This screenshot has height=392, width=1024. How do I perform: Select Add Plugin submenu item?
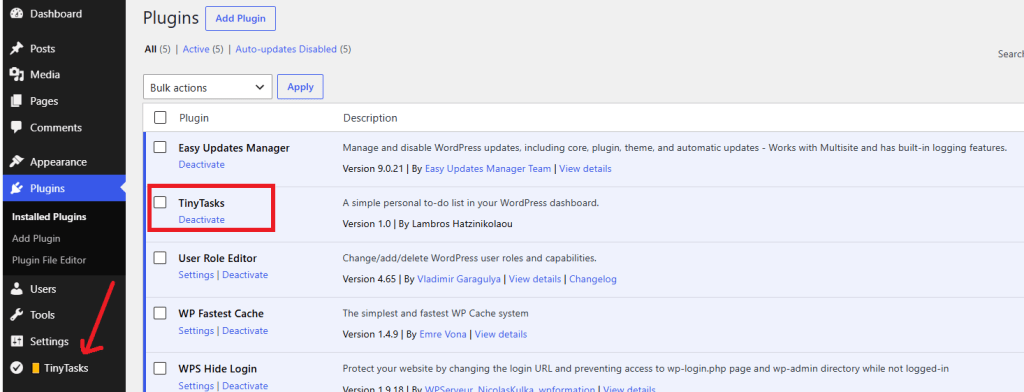(x=36, y=238)
